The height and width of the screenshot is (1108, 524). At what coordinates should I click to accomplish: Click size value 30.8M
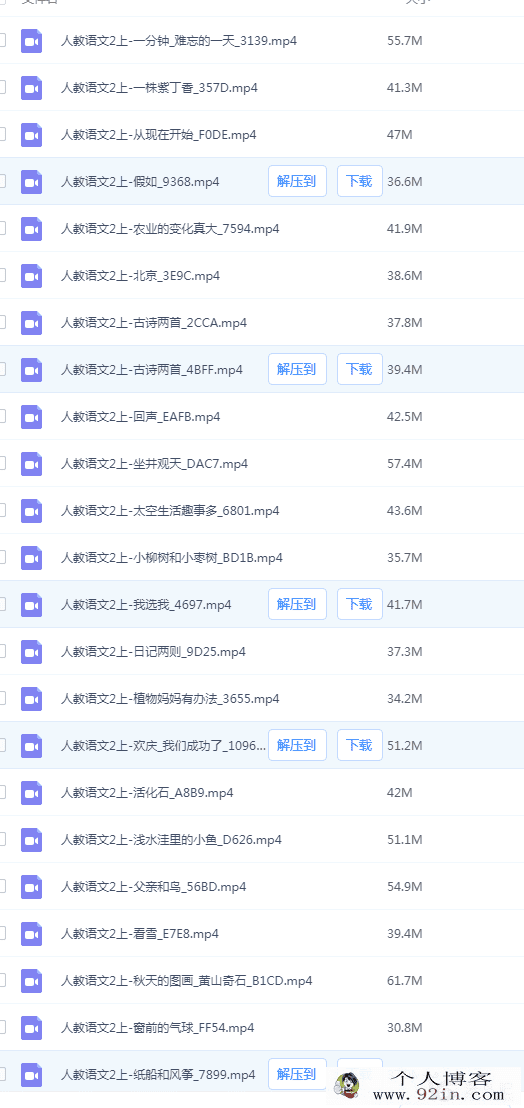405,1028
